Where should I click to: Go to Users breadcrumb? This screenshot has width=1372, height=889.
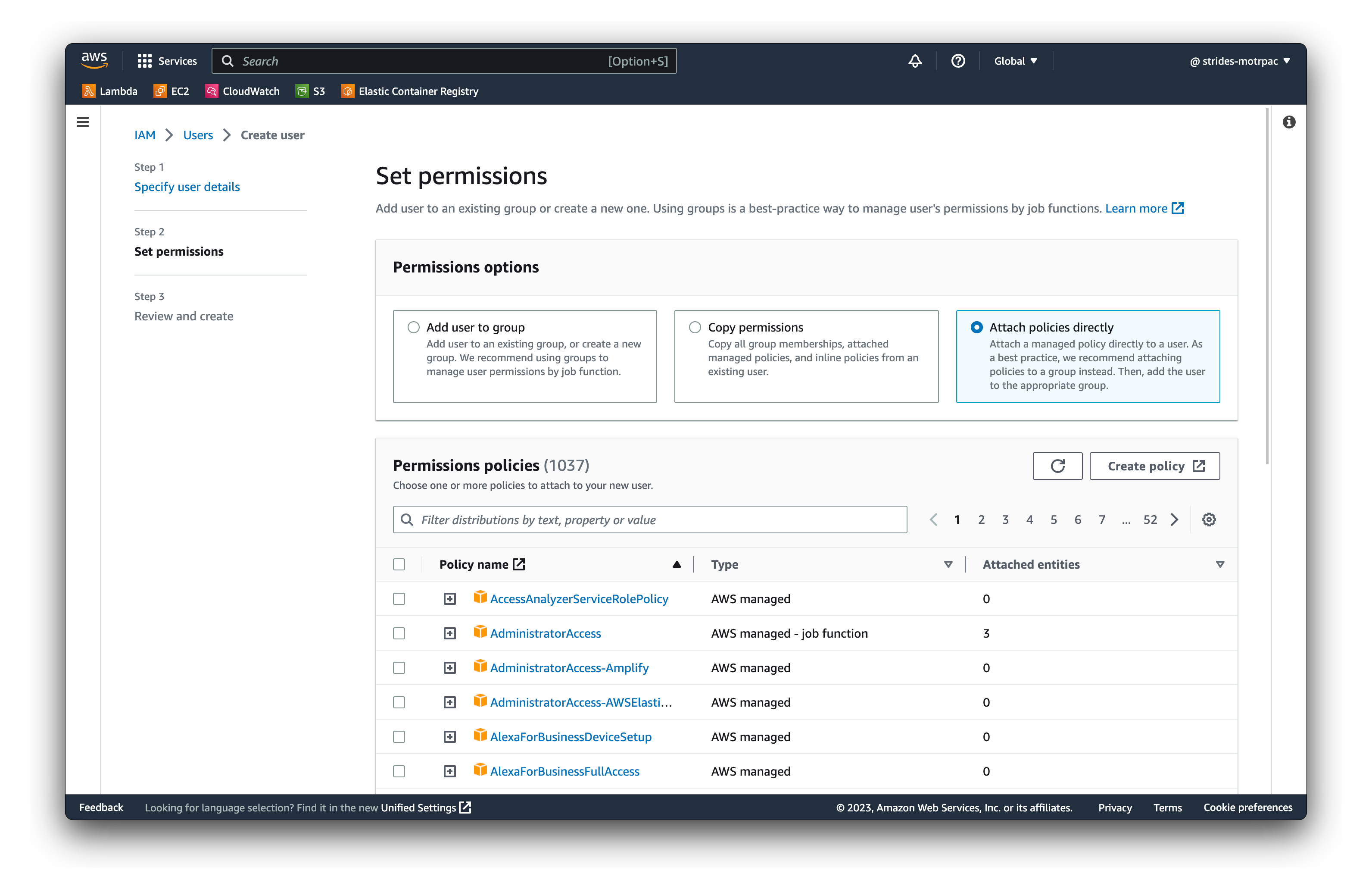tap(198, 135)
